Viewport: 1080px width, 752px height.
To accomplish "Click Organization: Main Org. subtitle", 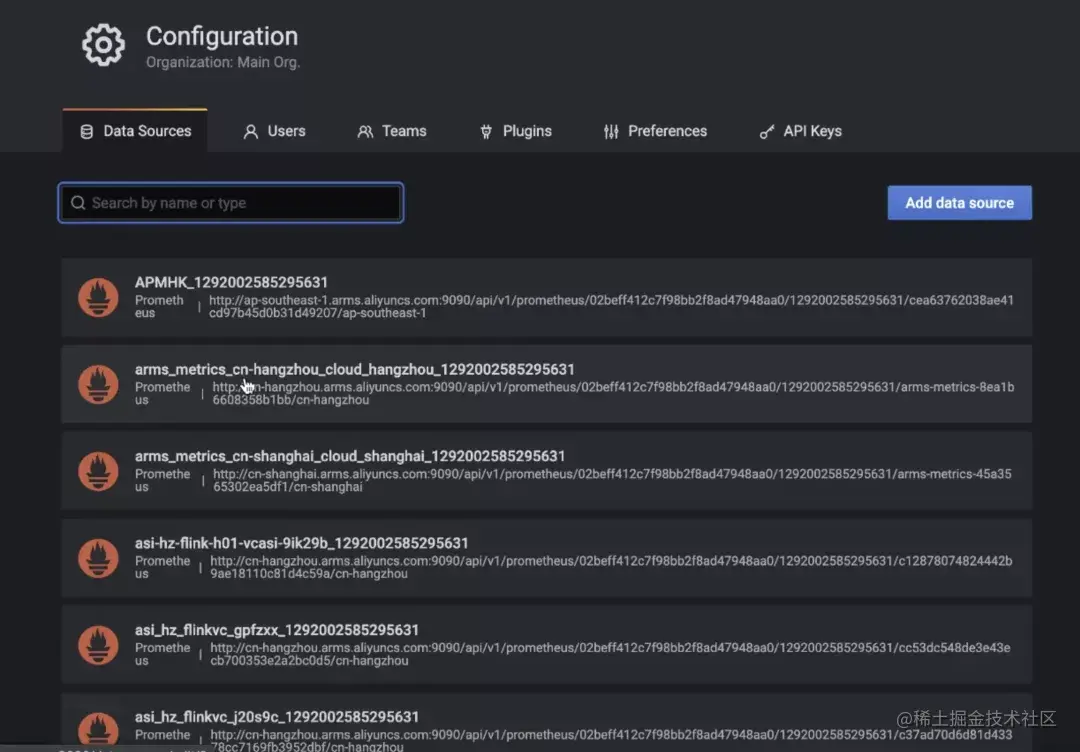I will (223, 62).
